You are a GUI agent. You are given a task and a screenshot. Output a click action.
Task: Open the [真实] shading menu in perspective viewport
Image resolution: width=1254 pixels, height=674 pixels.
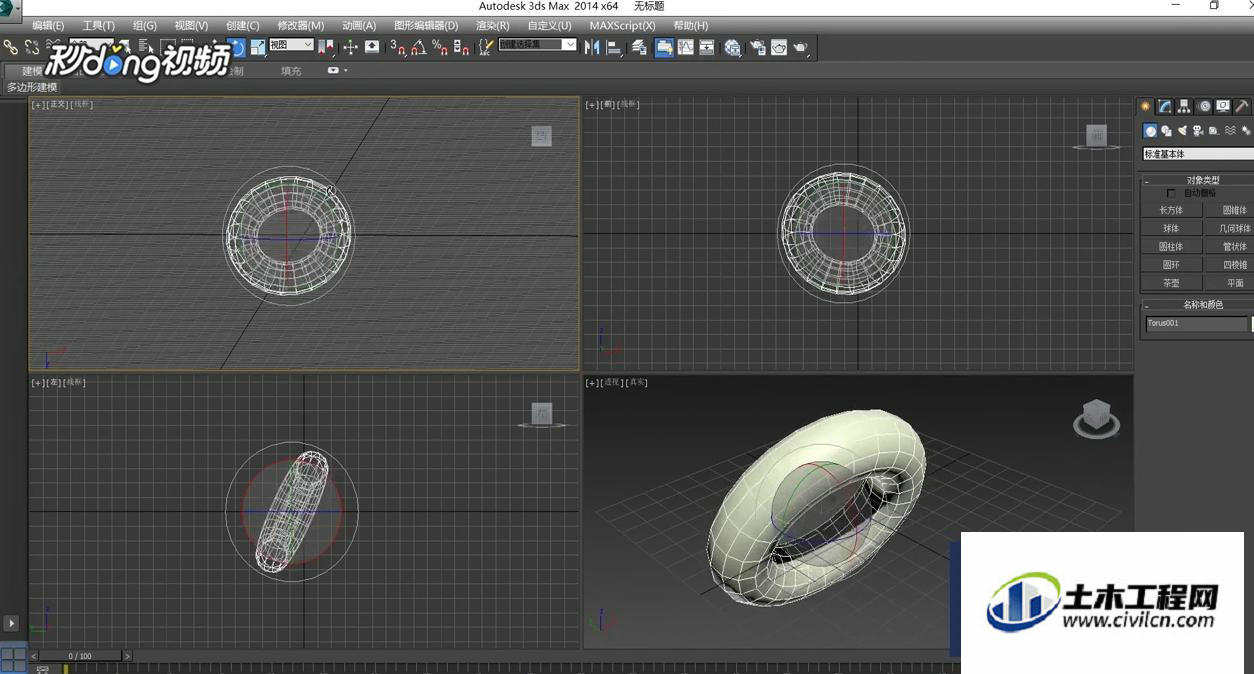[x=636, y=382]
